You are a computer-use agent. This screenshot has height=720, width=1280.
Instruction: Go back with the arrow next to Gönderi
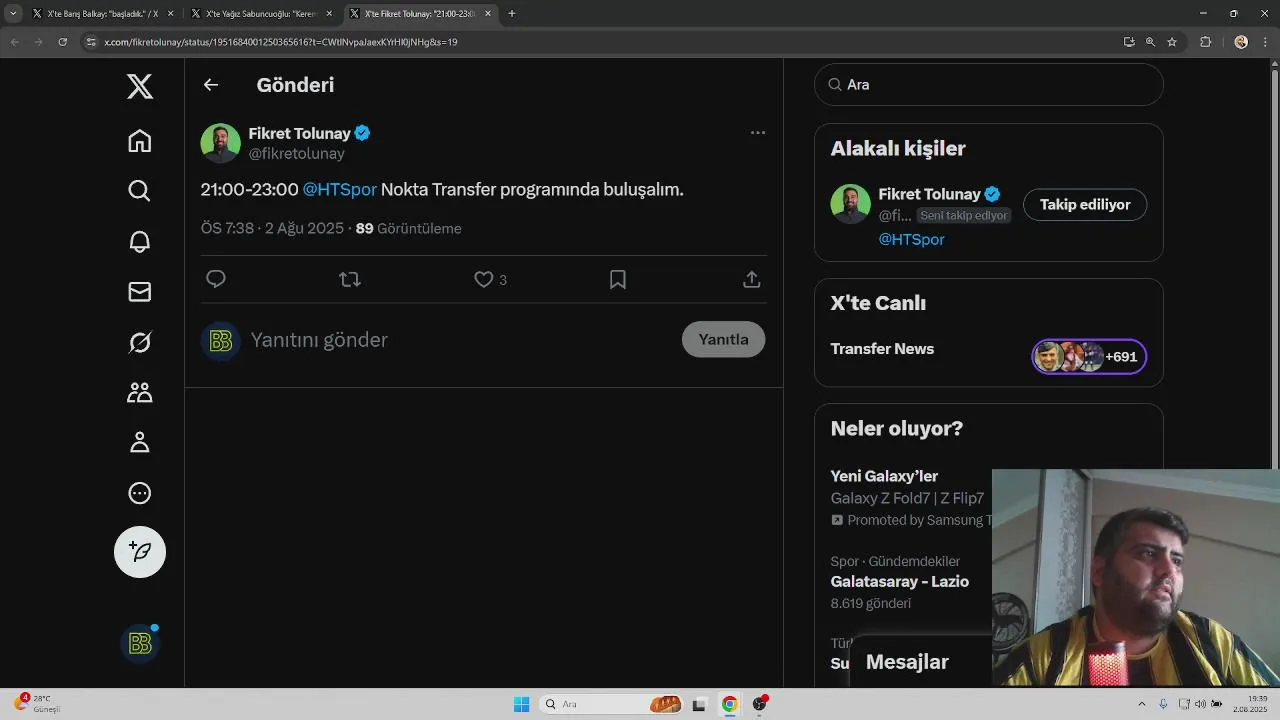coord(211,85)
